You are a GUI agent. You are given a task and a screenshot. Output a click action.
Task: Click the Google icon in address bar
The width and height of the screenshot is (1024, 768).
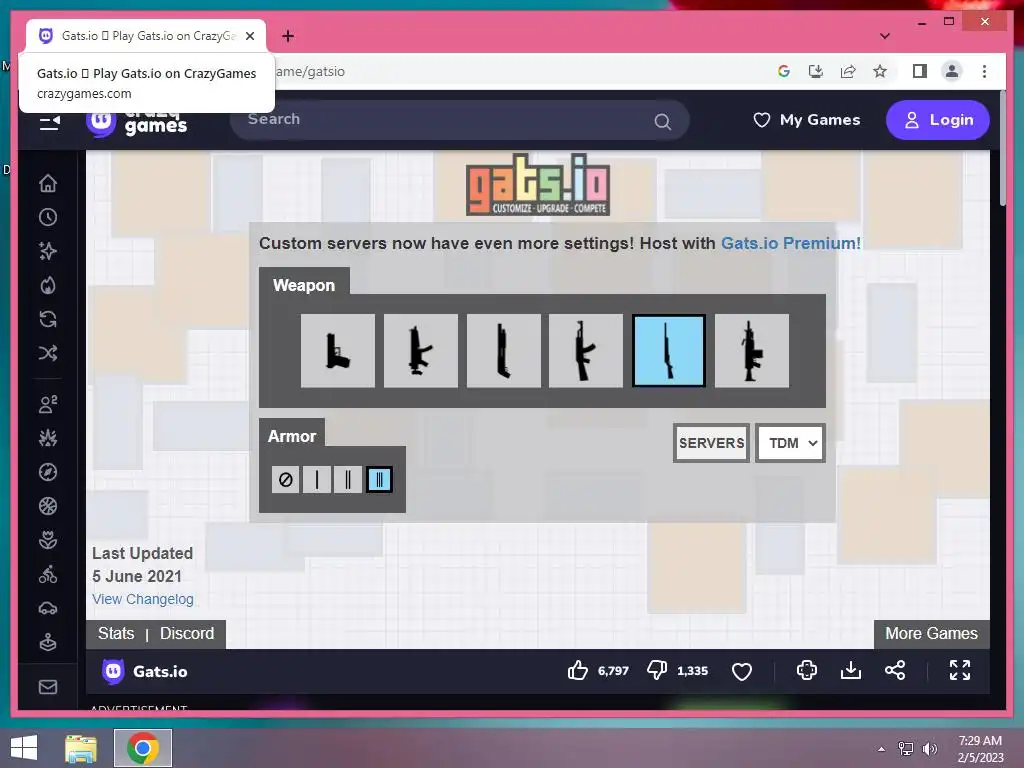click(x=784, y=71)
